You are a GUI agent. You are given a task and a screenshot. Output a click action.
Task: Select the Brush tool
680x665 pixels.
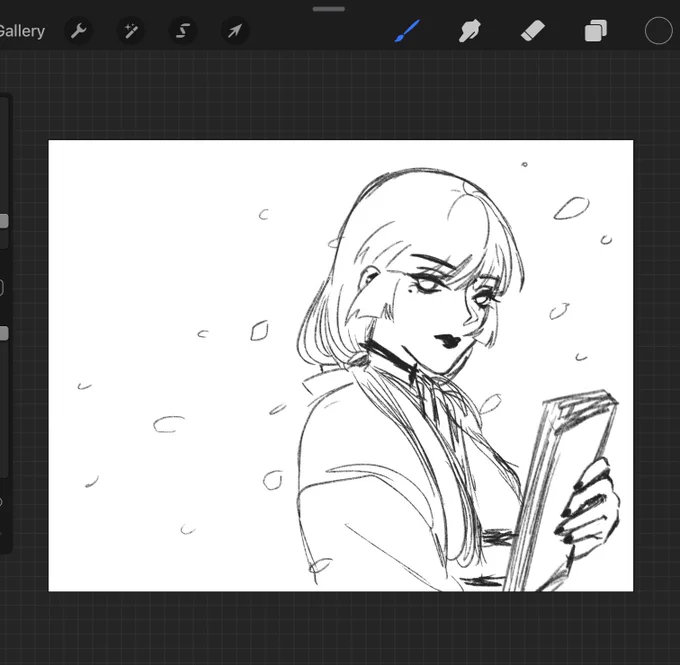(x=407, y=31)
